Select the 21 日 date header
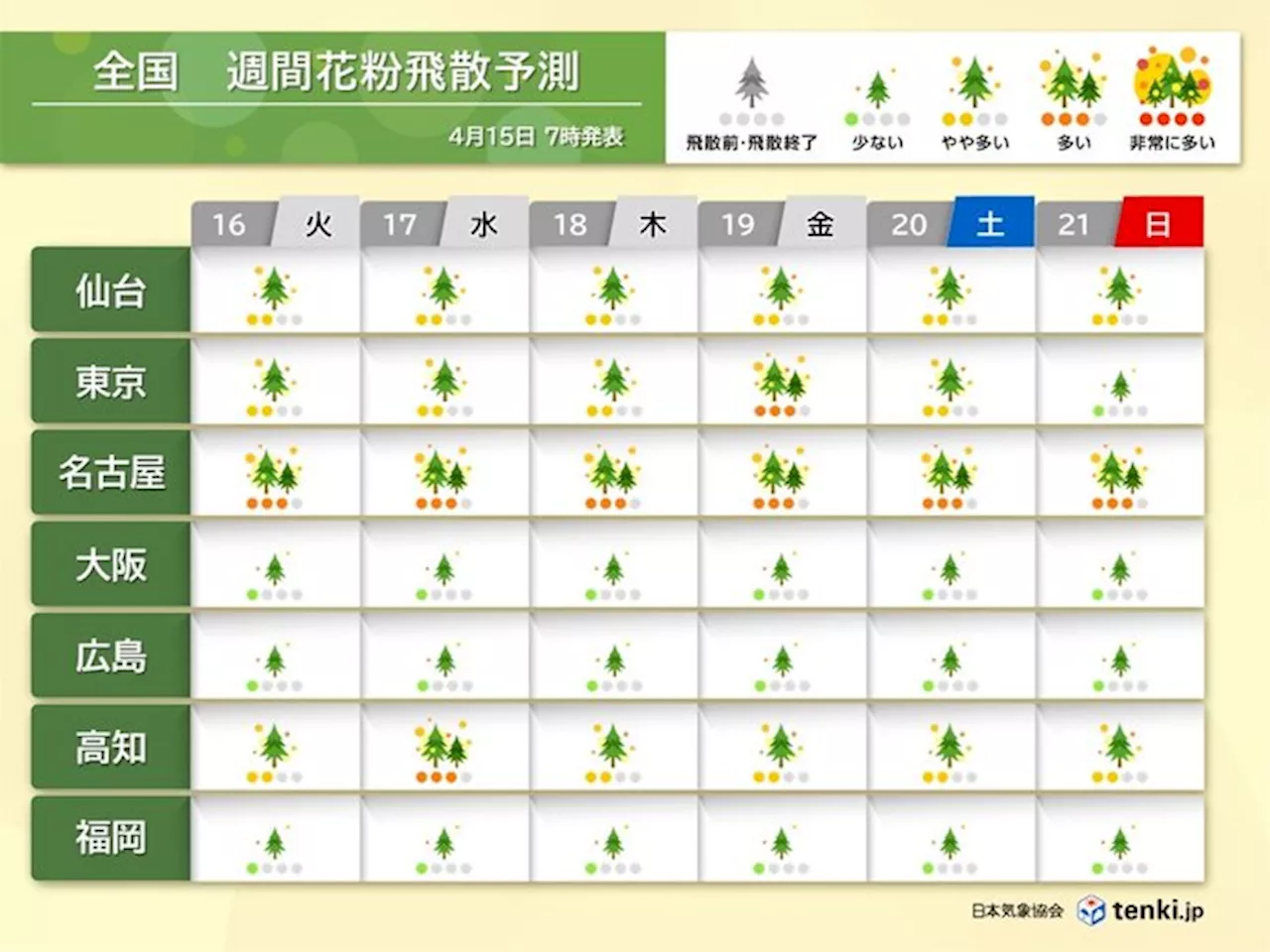The height and width of the screenshot is (952, 1270). tap(1120, 223)
